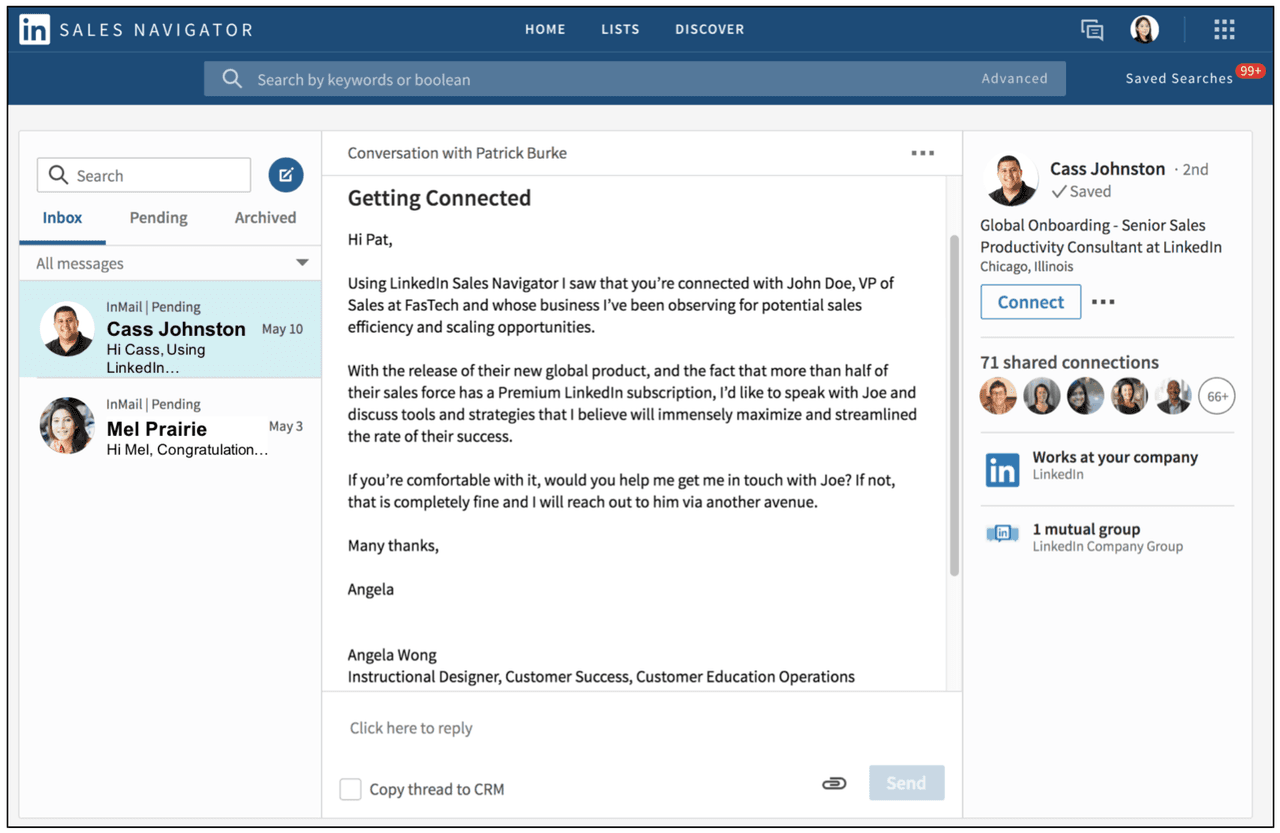Open user profile avatar in header

coord(1144,30)
